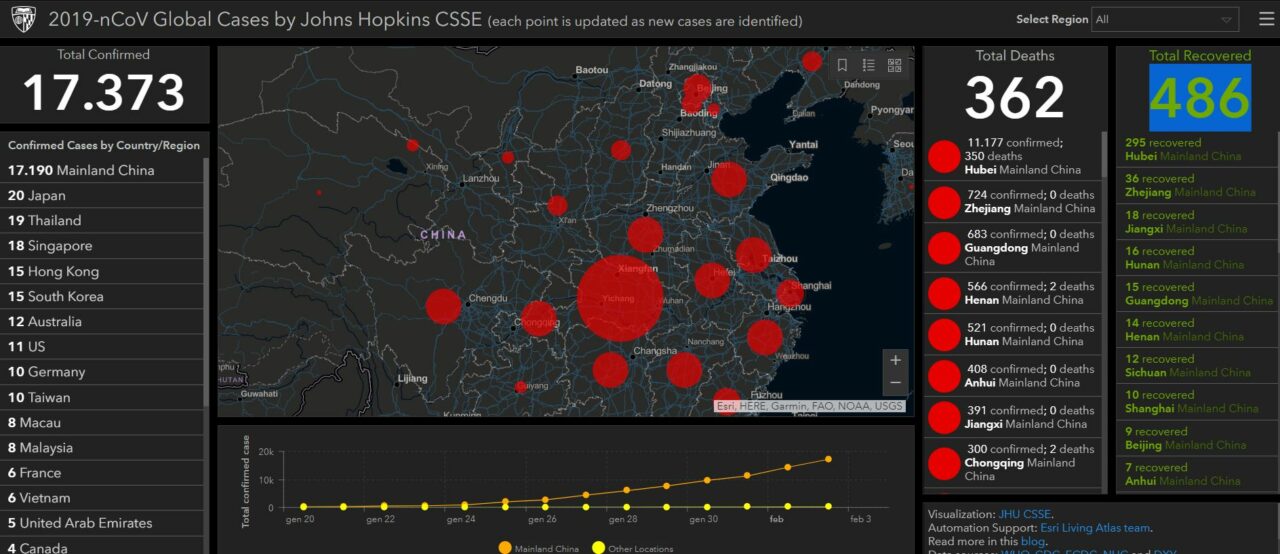Click the 10 recovered Shanghai entry
1280x554 pixels.
(1197, 402)
